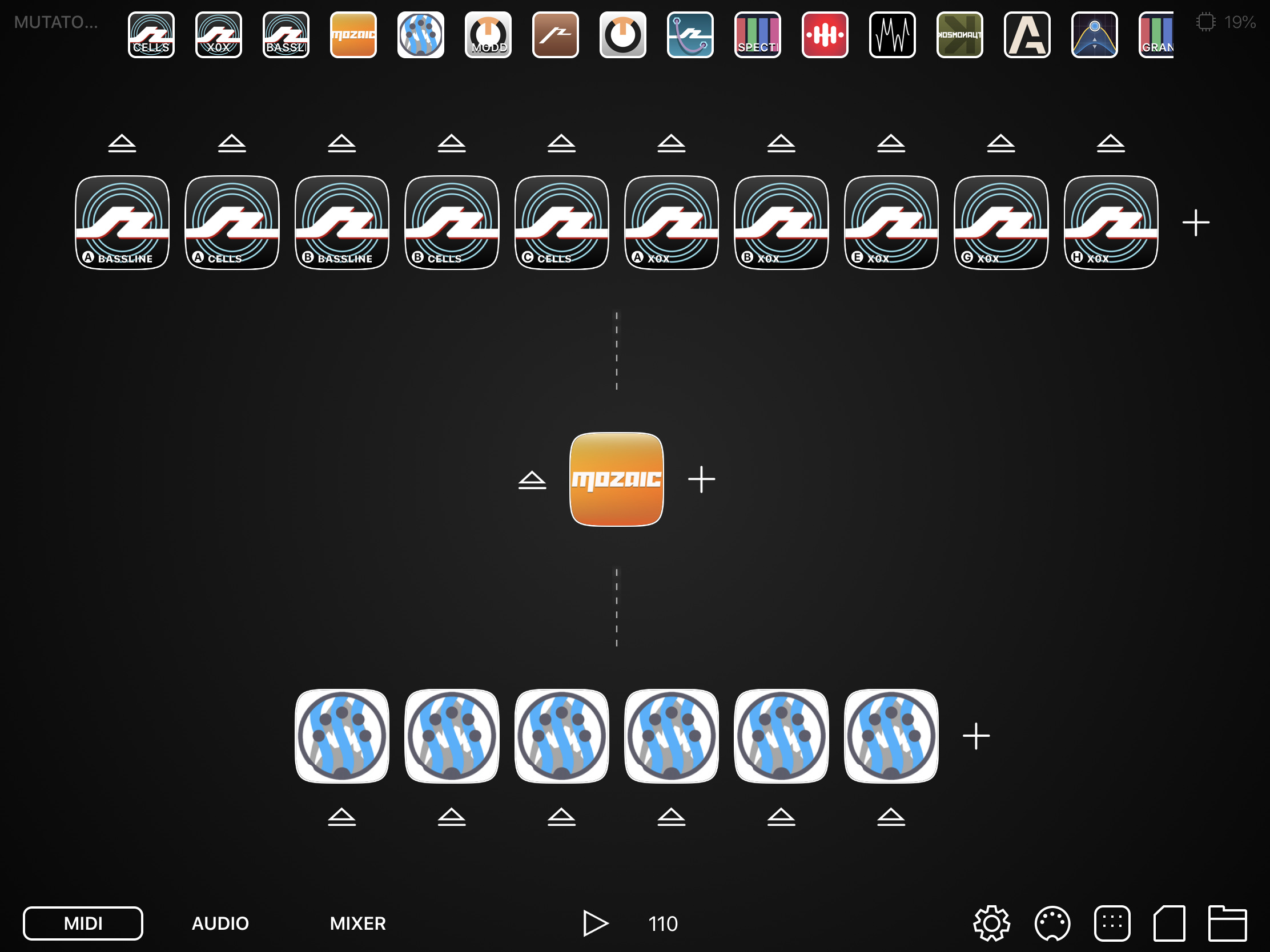The height and width of the screenshot is (952, 1270).
Task: Select the H XOX node
Action: click(1111, 223)
